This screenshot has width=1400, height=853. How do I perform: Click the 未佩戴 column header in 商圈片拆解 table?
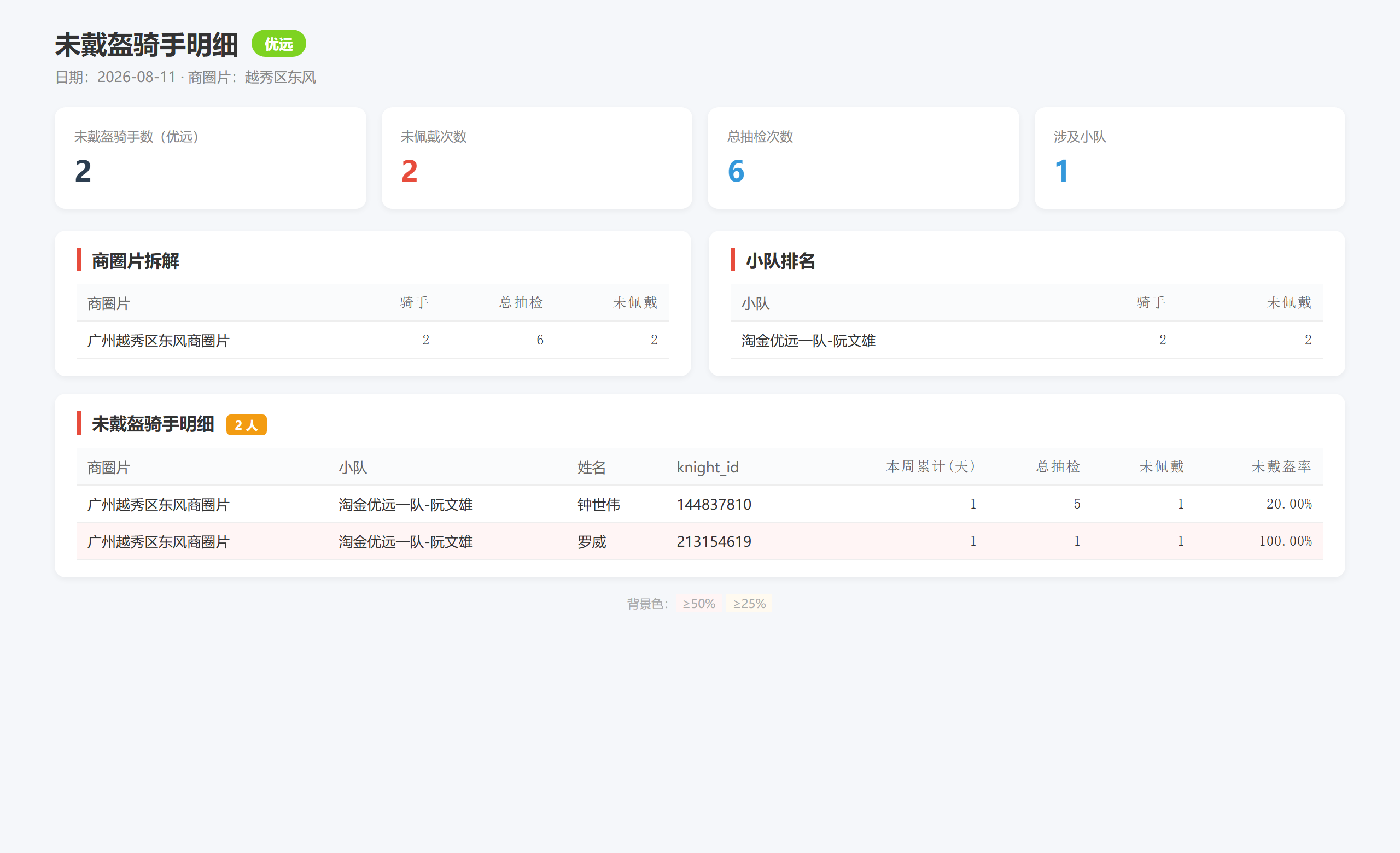[x=635, y=303]
